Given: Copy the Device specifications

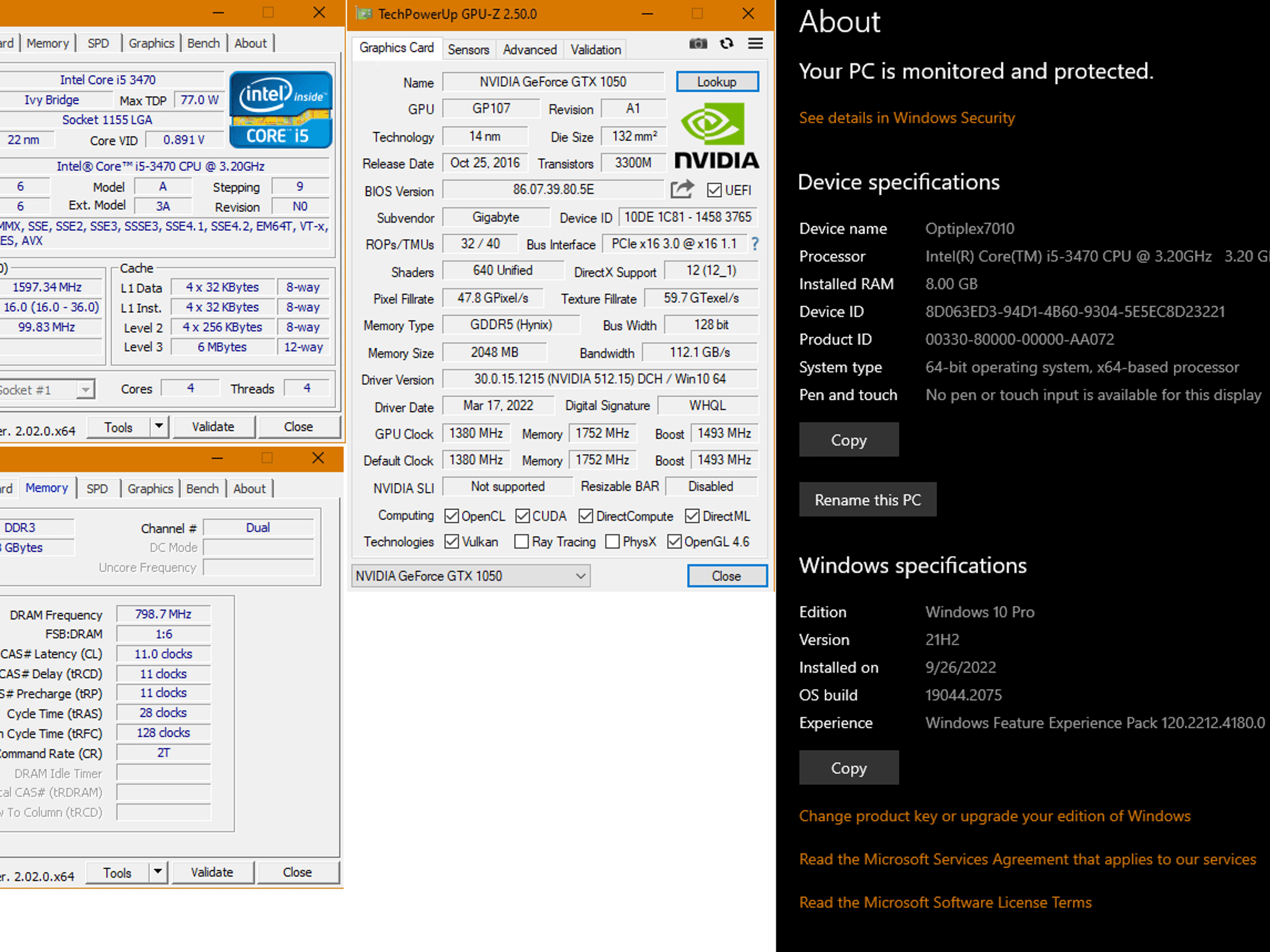Looking at the screenshot, I should tap(849, 439).
